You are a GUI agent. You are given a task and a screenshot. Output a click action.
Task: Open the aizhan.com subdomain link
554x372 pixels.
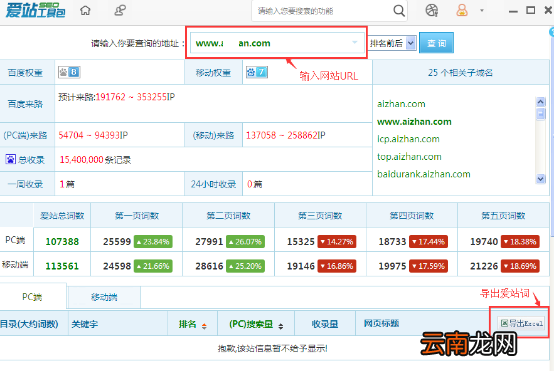click(x=401, y=104)
